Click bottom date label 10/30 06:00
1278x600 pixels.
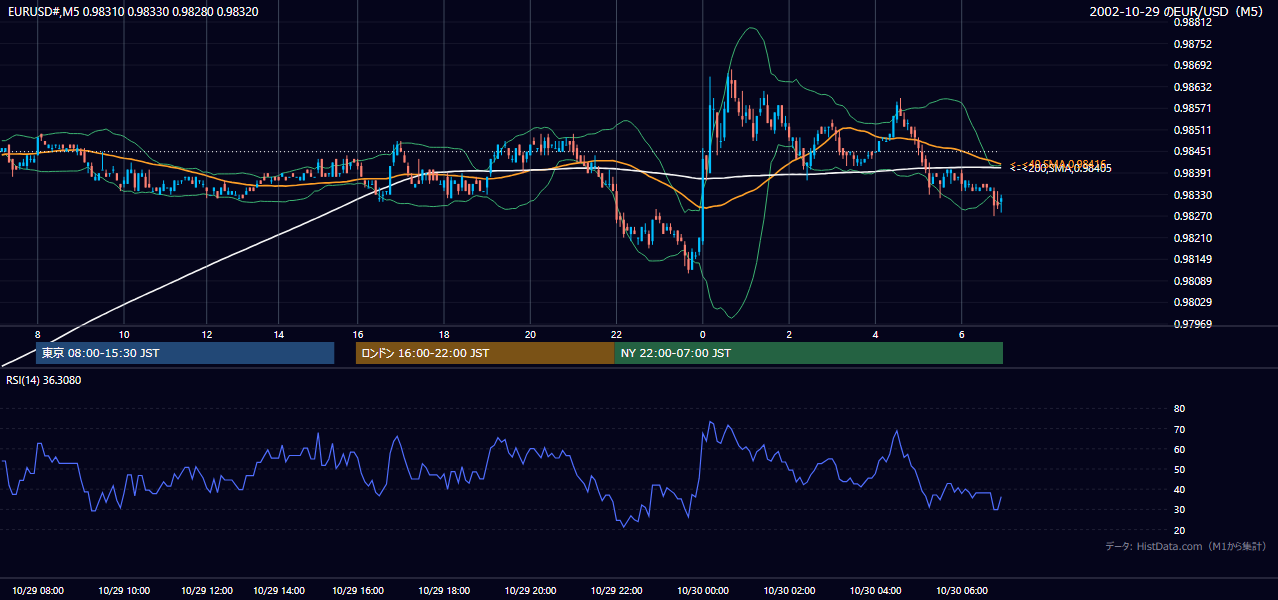pyautogui.click(x=961, y=591)
